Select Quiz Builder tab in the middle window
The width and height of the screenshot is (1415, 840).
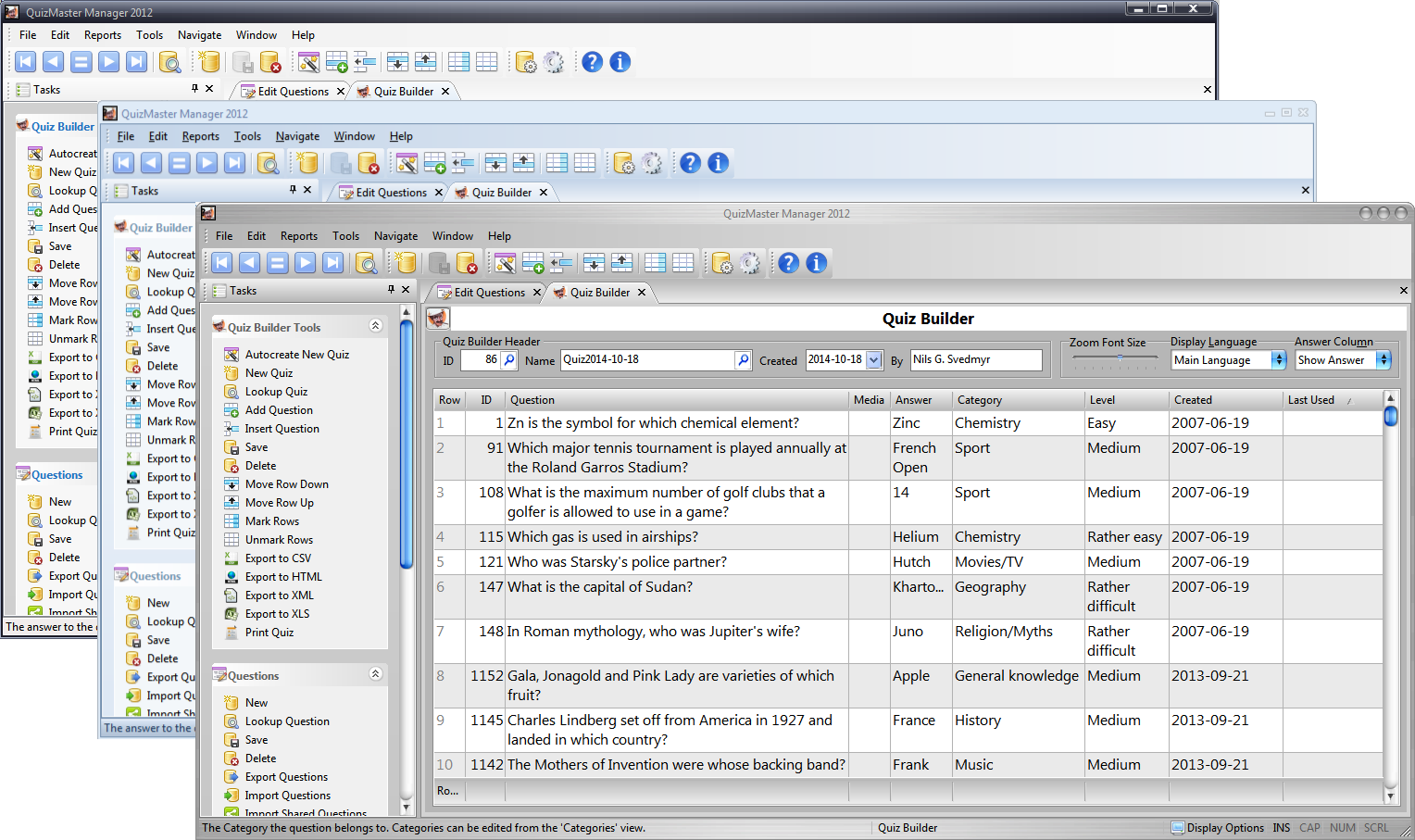(502, 193)
